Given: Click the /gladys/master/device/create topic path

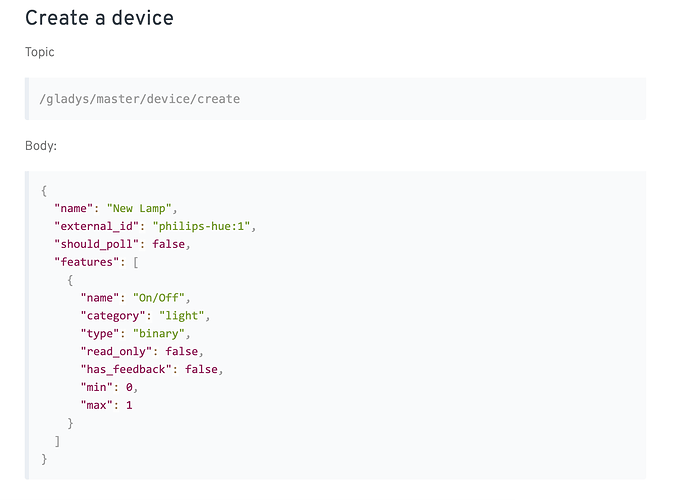Looking at the screenshot, I should [x=140, y=99].
